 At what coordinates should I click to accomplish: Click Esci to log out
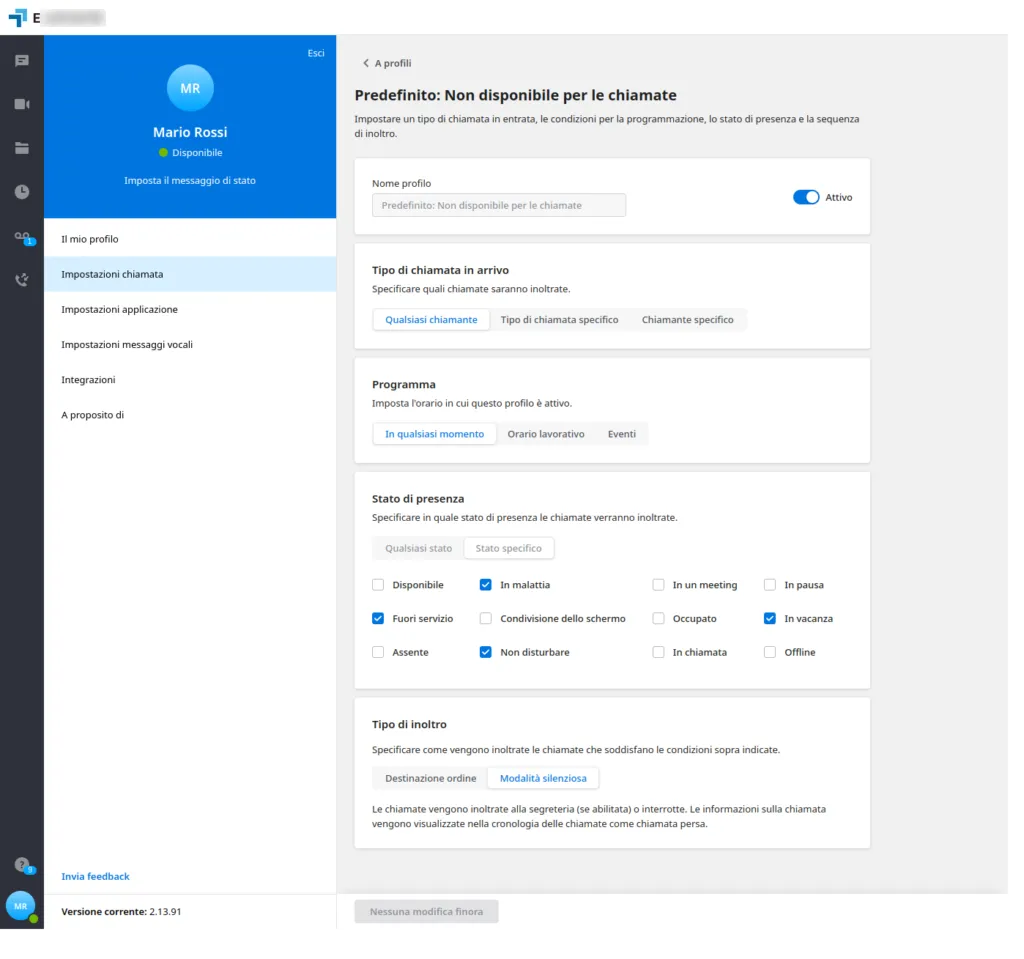[x=315, y=54]
